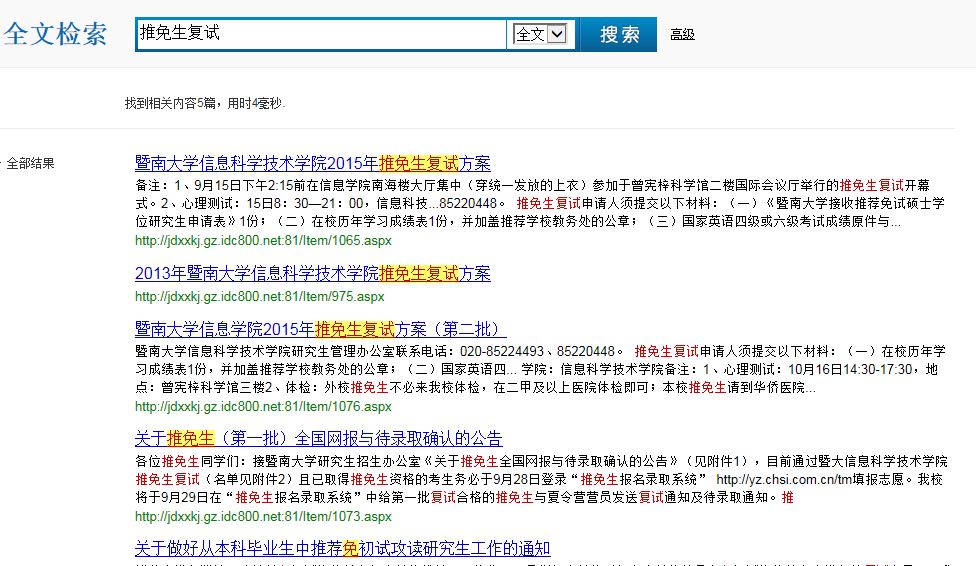Open result 关于做好从本科毕业生中推荐免初试攻读研究生工作的通知
Viewport: 976px width, 566px height.
342,549
